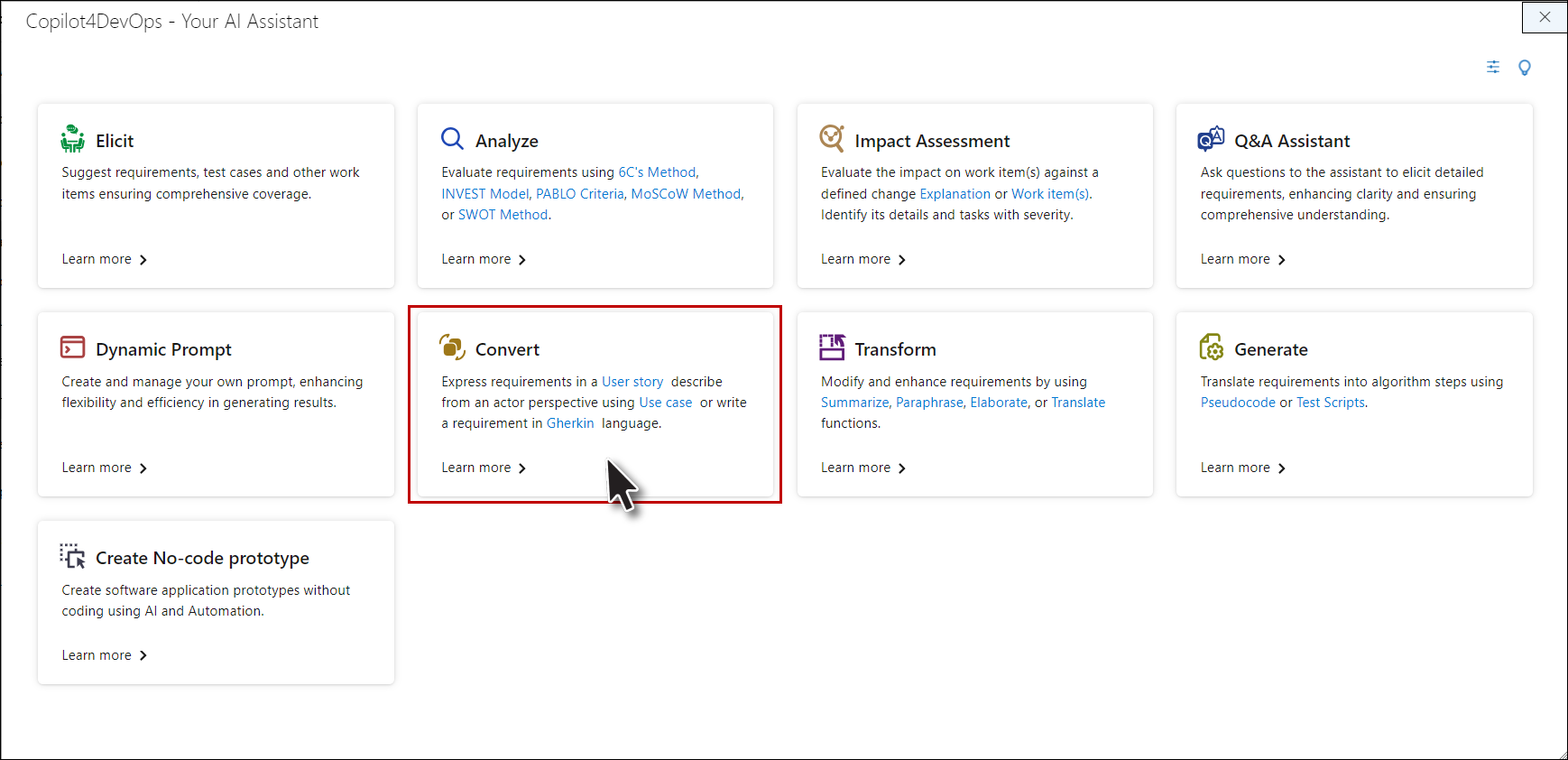The width and height of the screenshot is (1568, 760).
Task: Click the Generate card icon
Action: point(1212,348)
